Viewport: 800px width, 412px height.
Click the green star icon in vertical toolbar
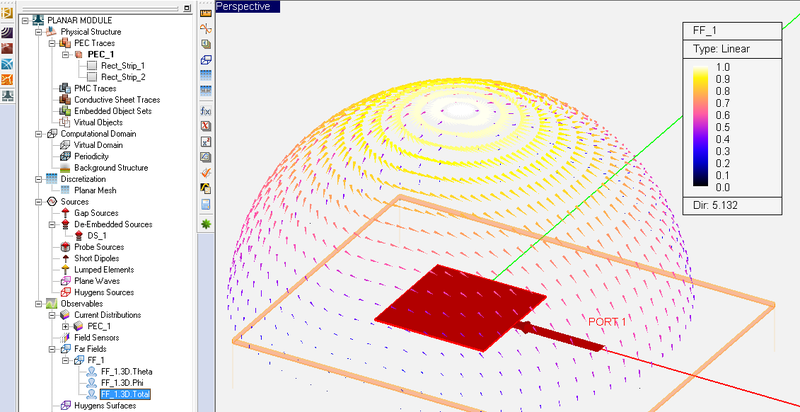click(x=205, y=223)
